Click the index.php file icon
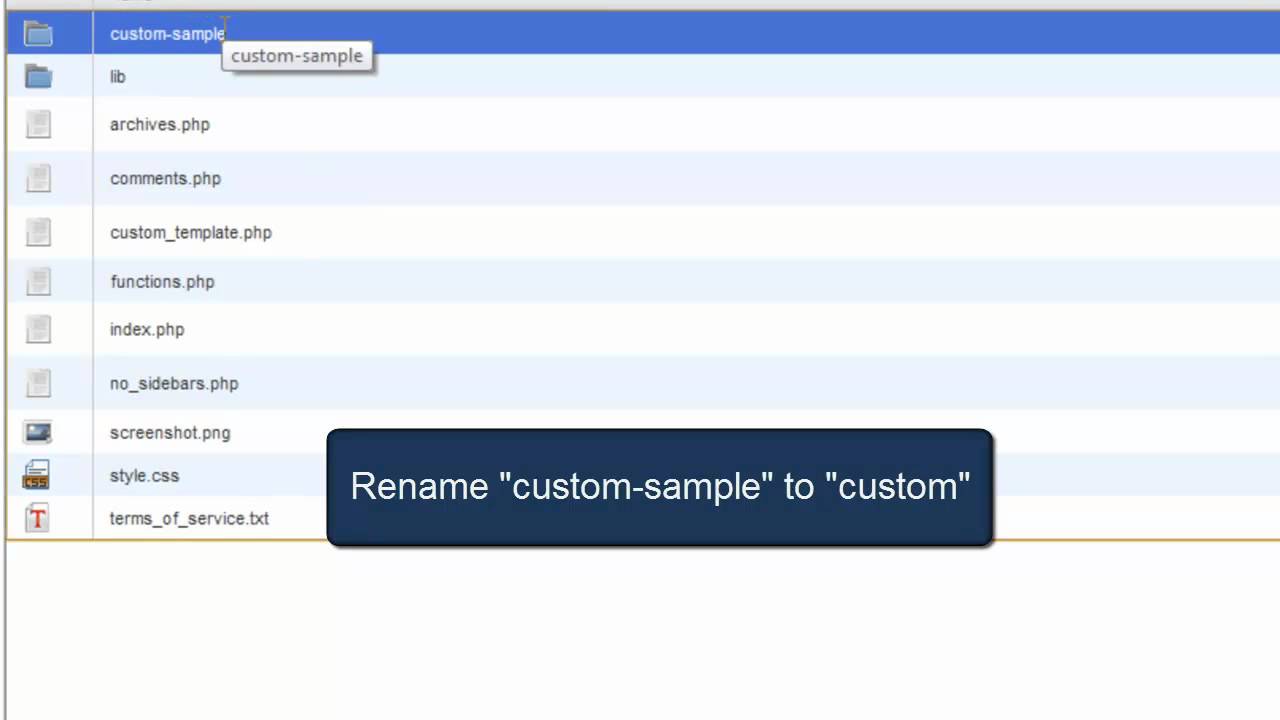Viewport: 1280px width, 720px height. 38,329
